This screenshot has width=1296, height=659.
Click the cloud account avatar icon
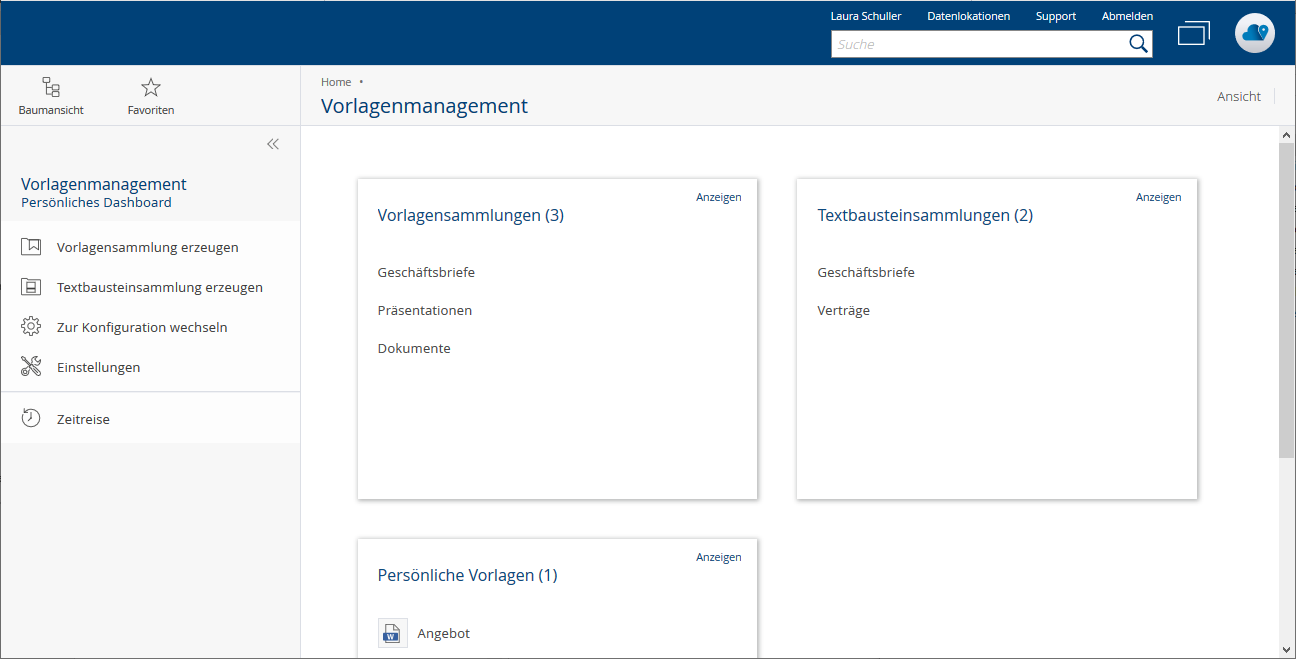tap(1254, 33)
